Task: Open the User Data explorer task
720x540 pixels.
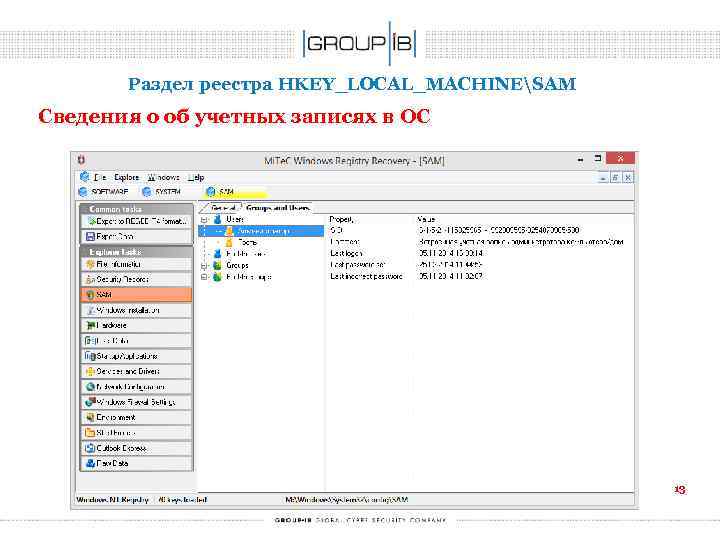Action: coord(136,341)
